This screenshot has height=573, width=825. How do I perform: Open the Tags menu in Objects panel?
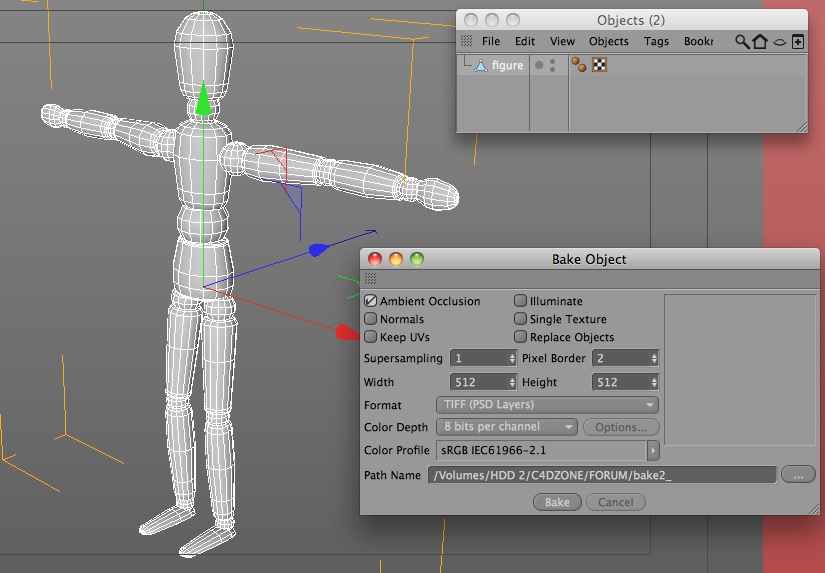tap(656, 42)
